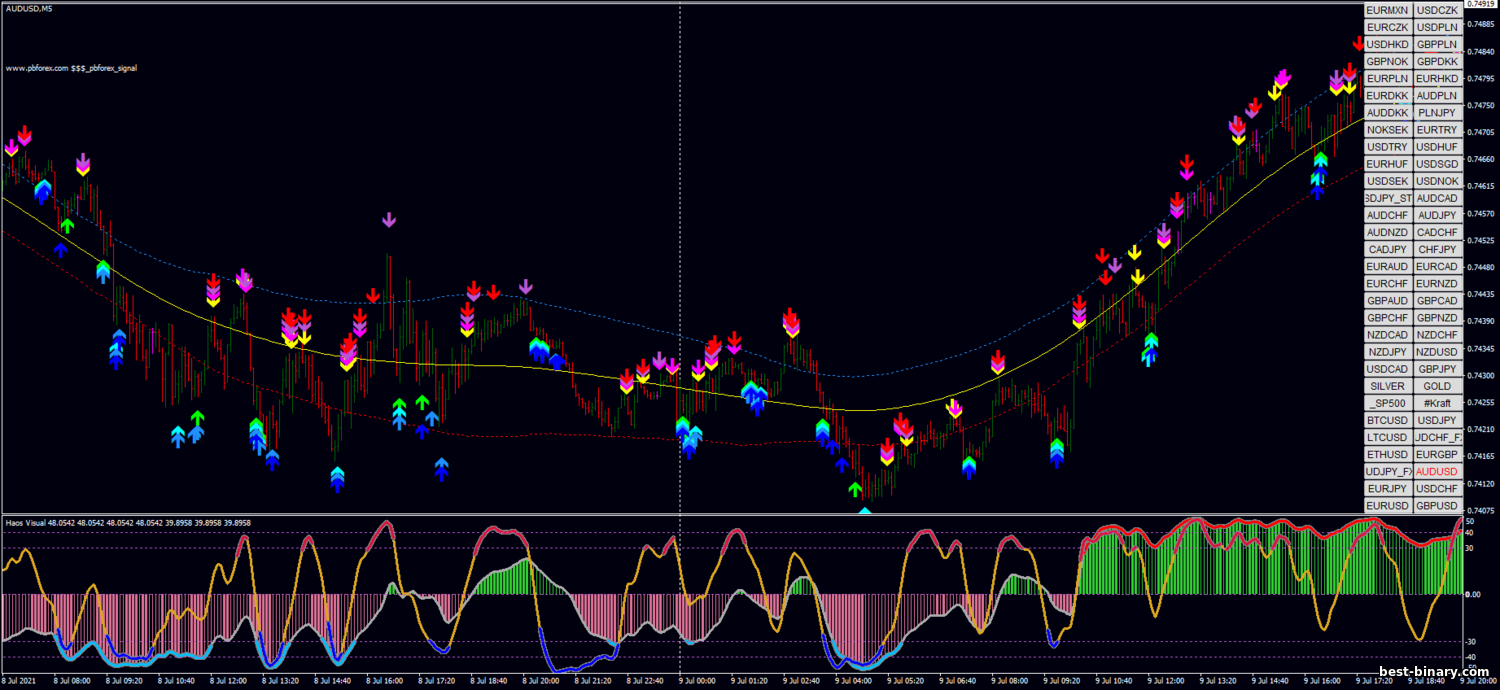Click the AUDUSD,M5 chart title
Screen dimensions: 1500x690
pyautogui.click(x=27, y=10)
